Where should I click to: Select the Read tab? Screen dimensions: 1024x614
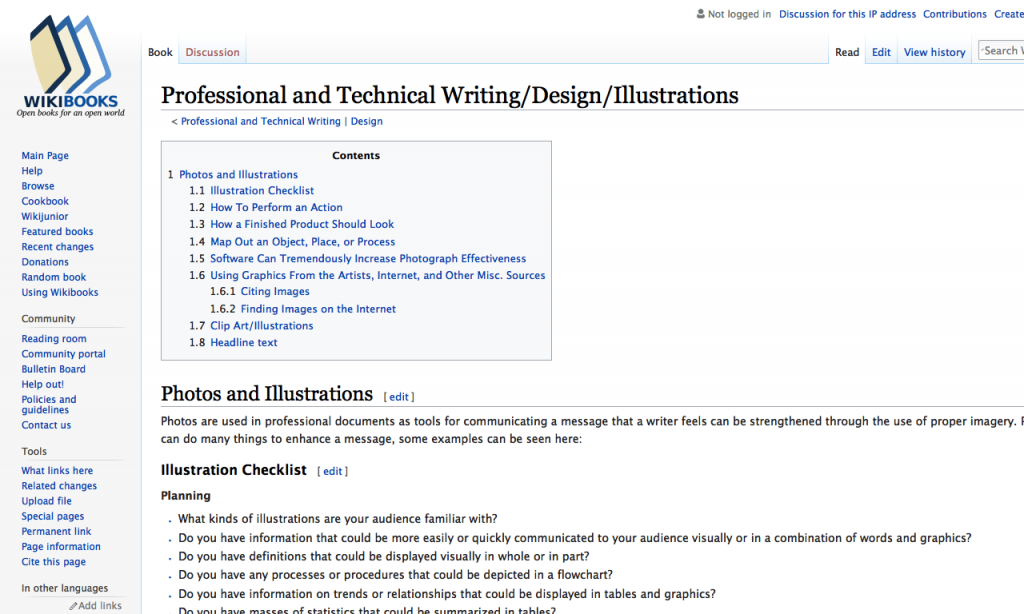click(x=847, y=51)
